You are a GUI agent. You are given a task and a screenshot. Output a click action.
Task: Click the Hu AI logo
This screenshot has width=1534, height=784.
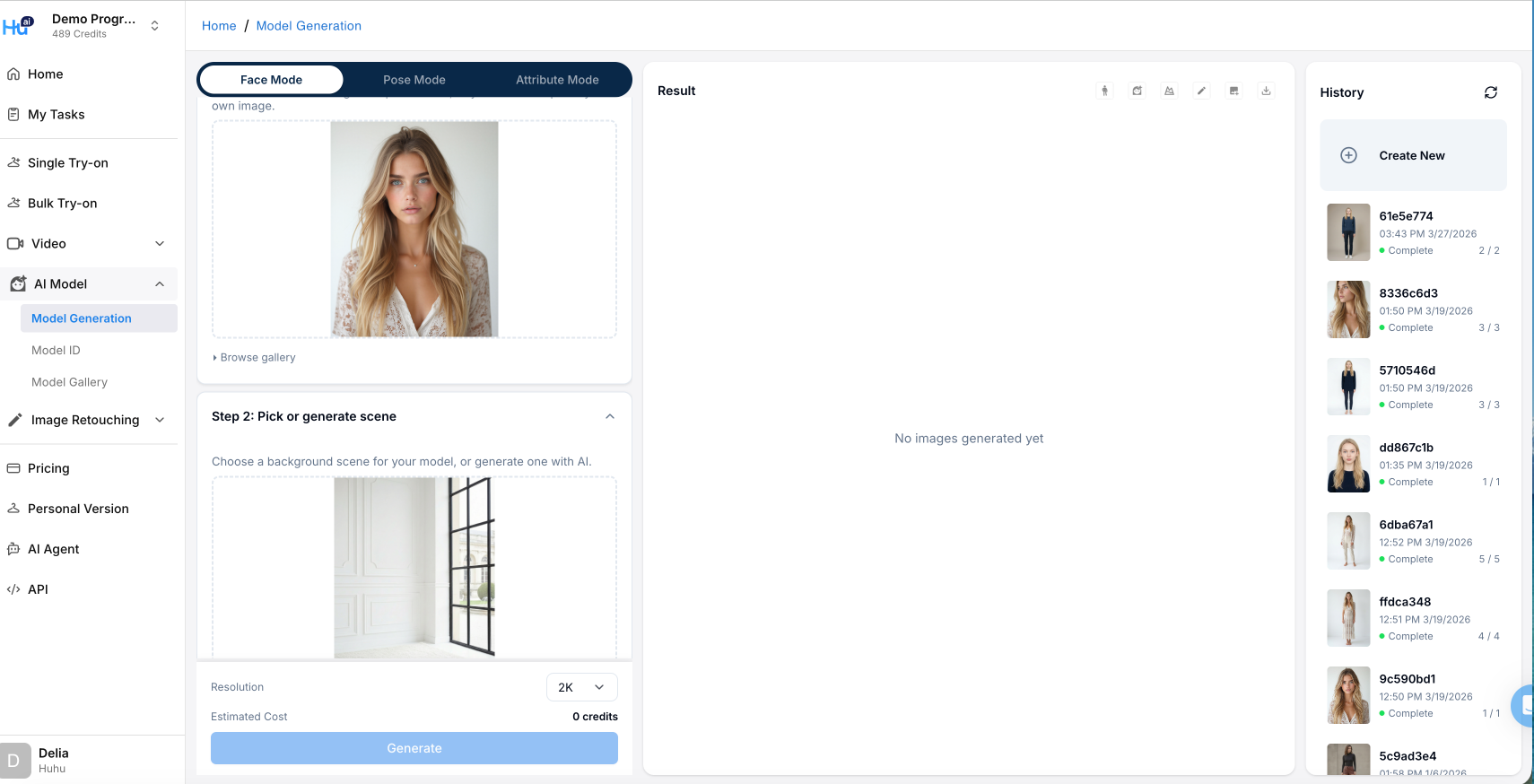point(18,26)
